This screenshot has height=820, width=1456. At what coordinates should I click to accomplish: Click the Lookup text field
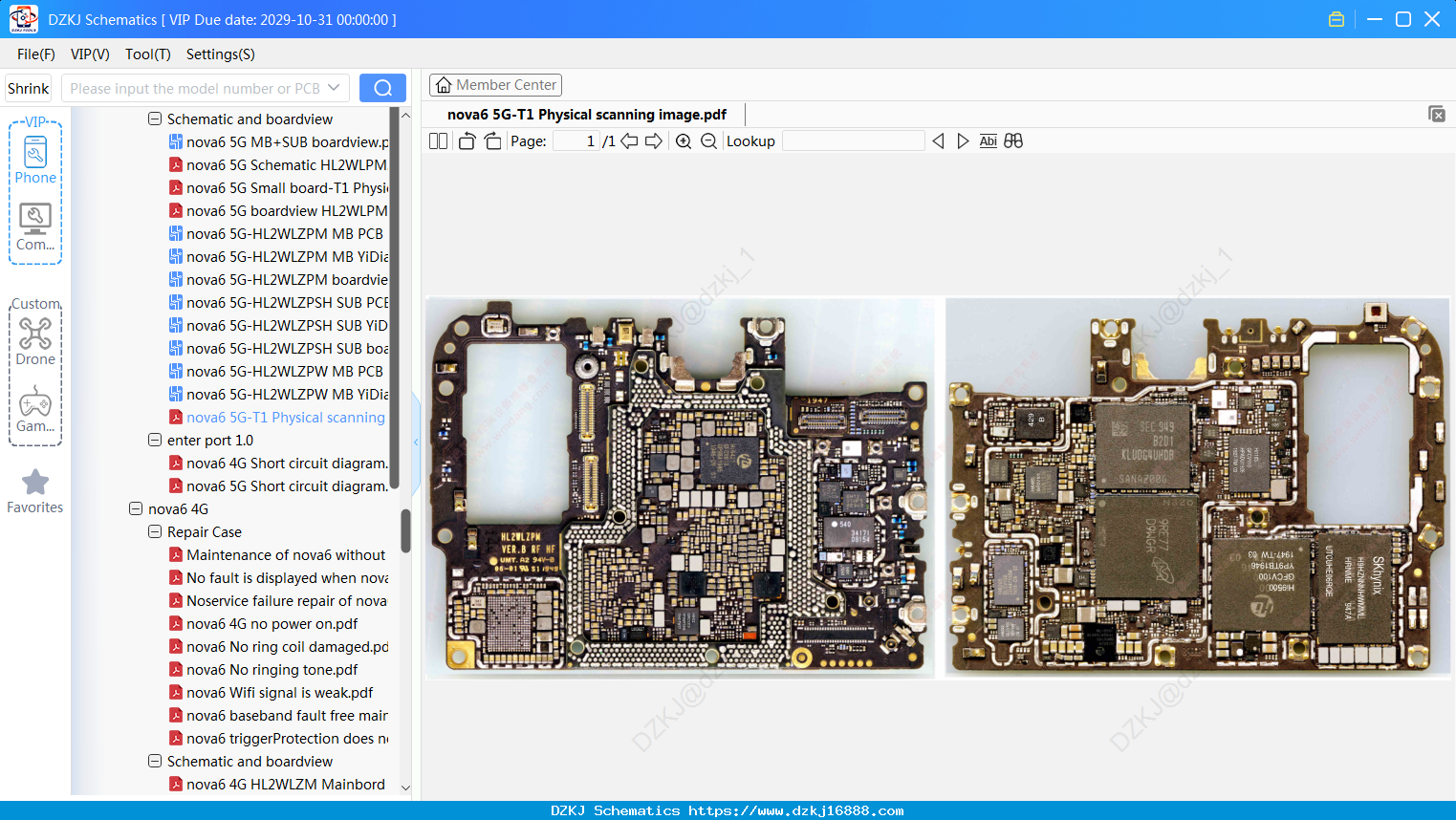853,141
